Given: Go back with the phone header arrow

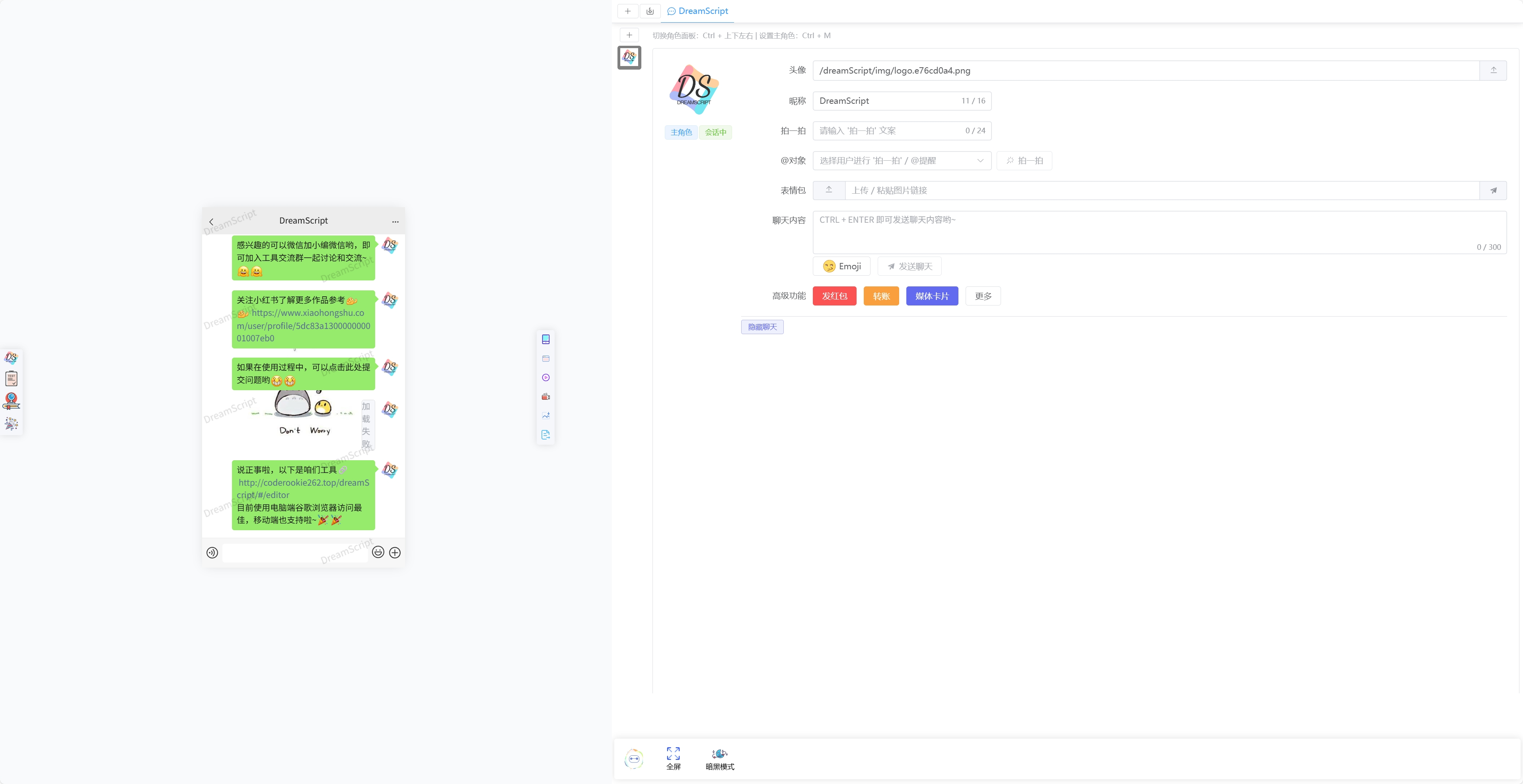Looking at the screenshot, I should [x=211, y=222].
